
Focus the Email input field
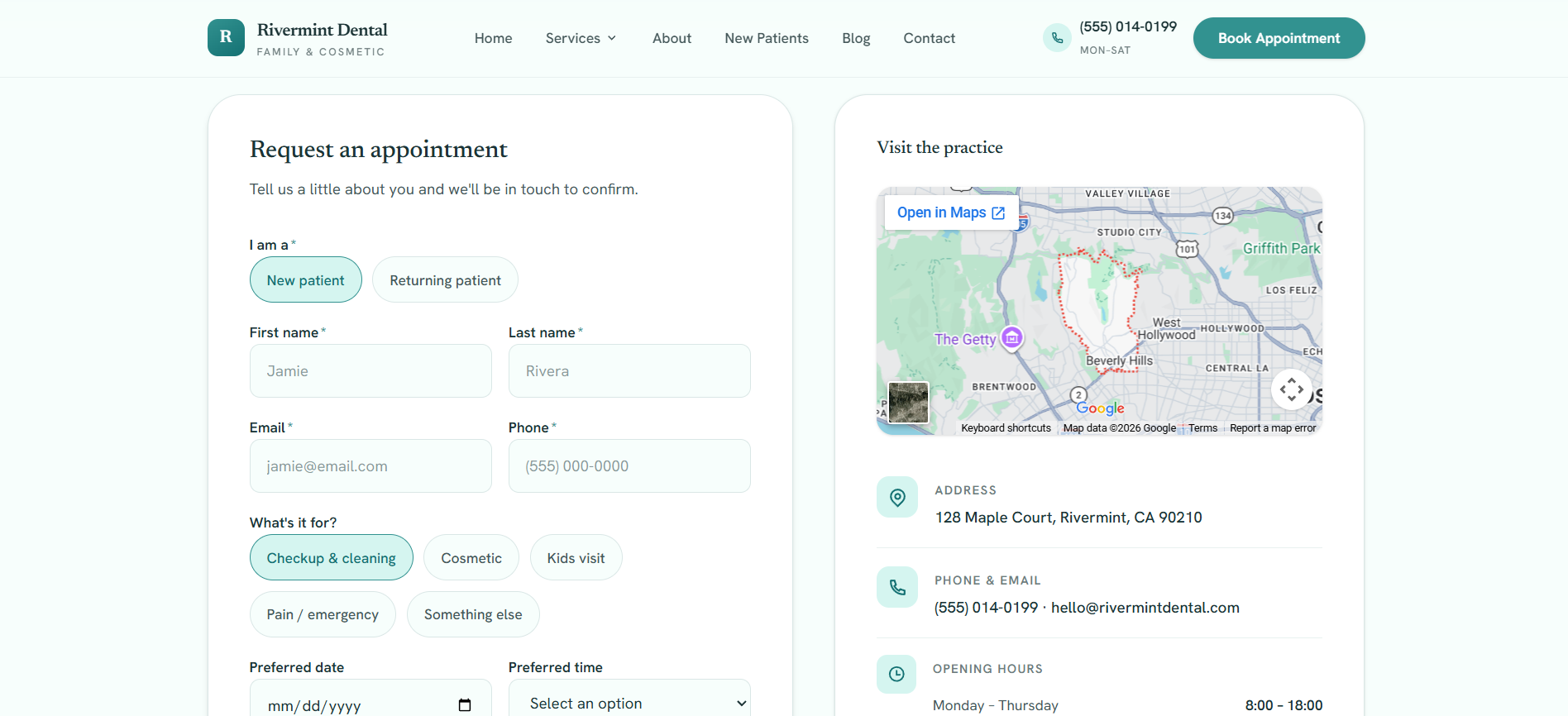tap(370, 466)
